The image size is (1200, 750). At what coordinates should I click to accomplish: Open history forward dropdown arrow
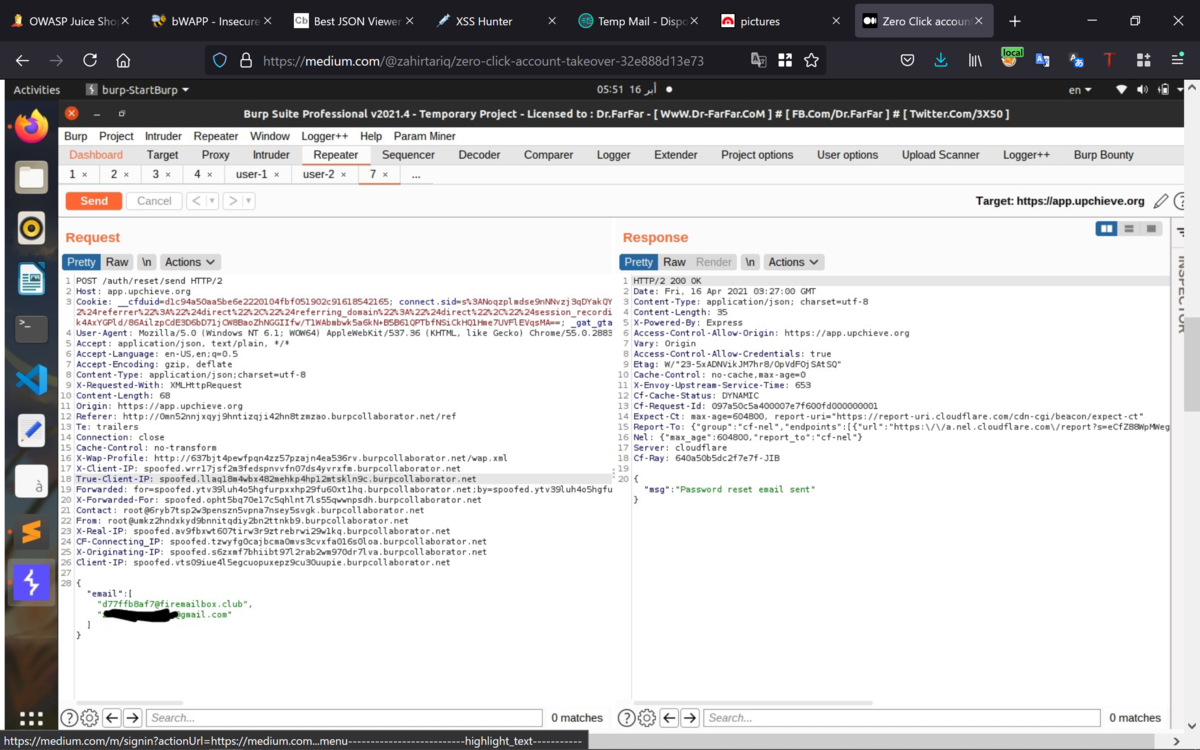click(249, 201)
